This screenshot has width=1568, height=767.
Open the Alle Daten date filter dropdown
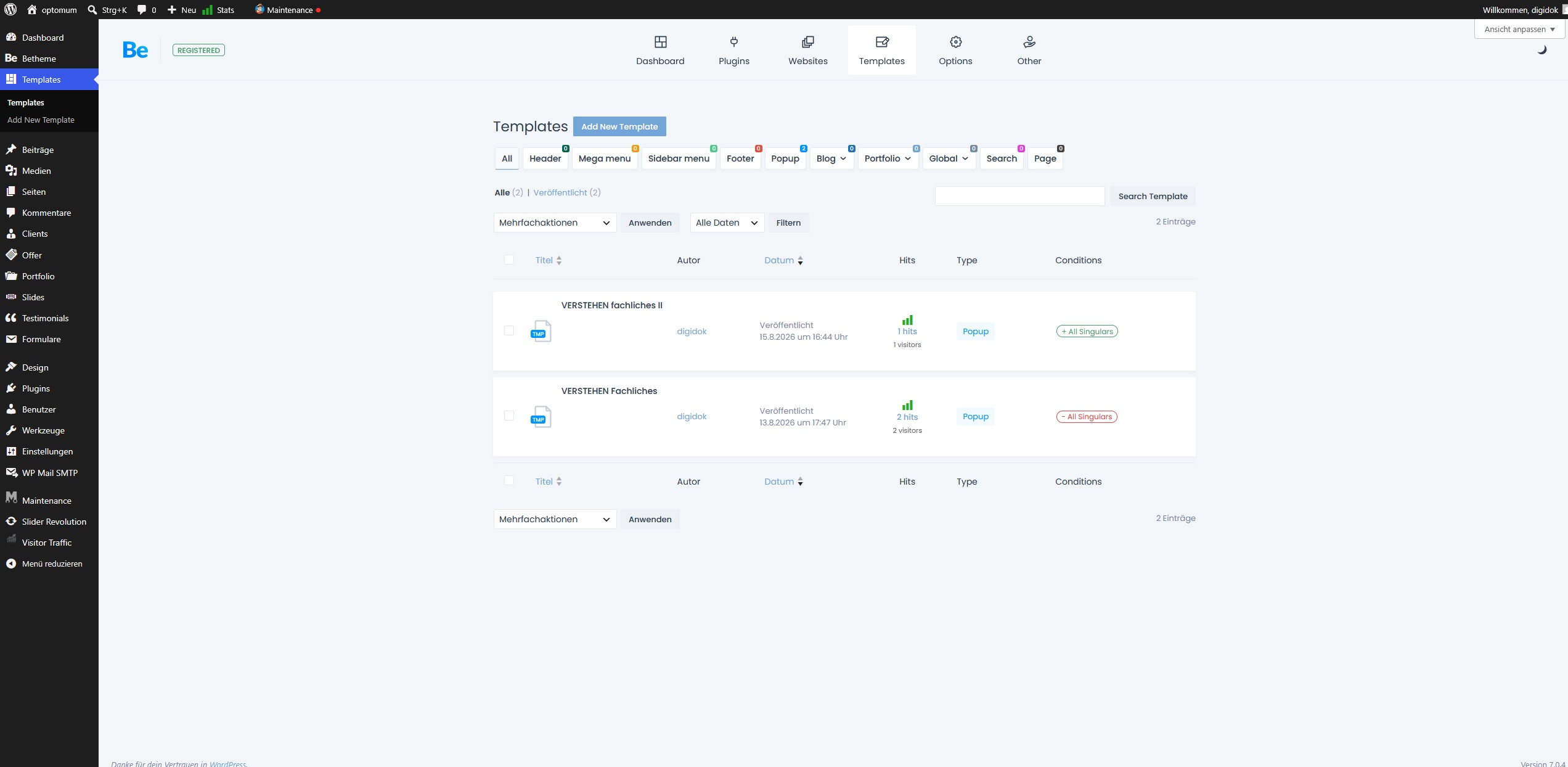pos(727,223)
